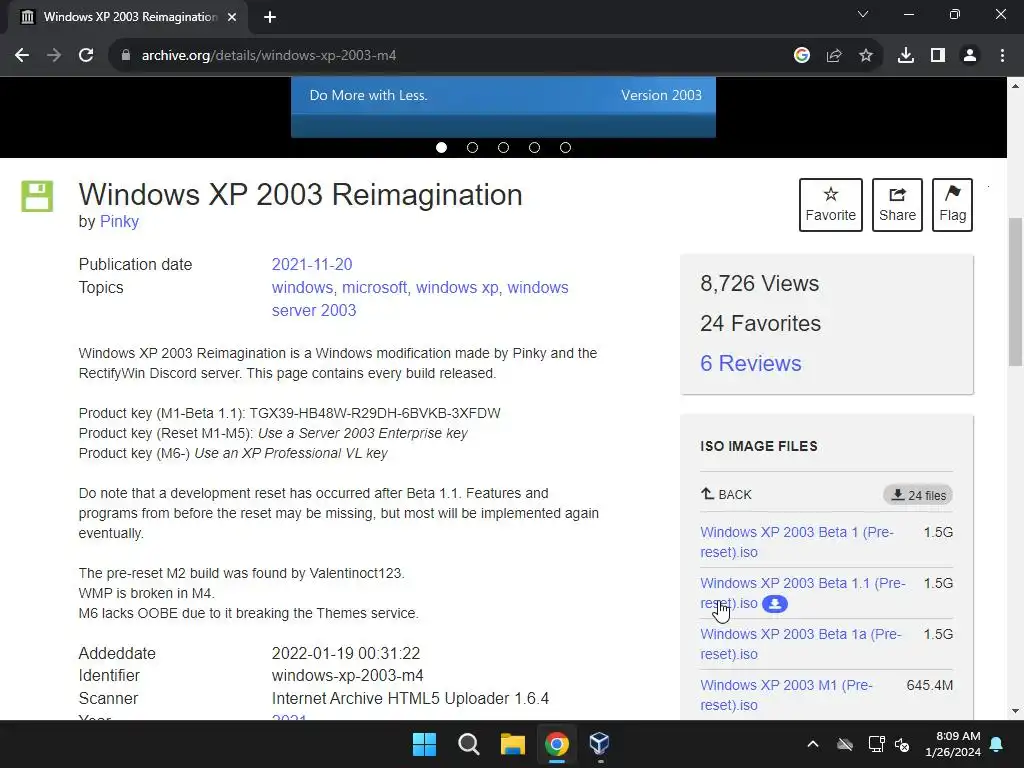Image resolution: width=1024 pixels, height=768 pixels.
Task: Download Windows XP 2003 Beta 1a (Pre-reset).iso
Action: 801,644
